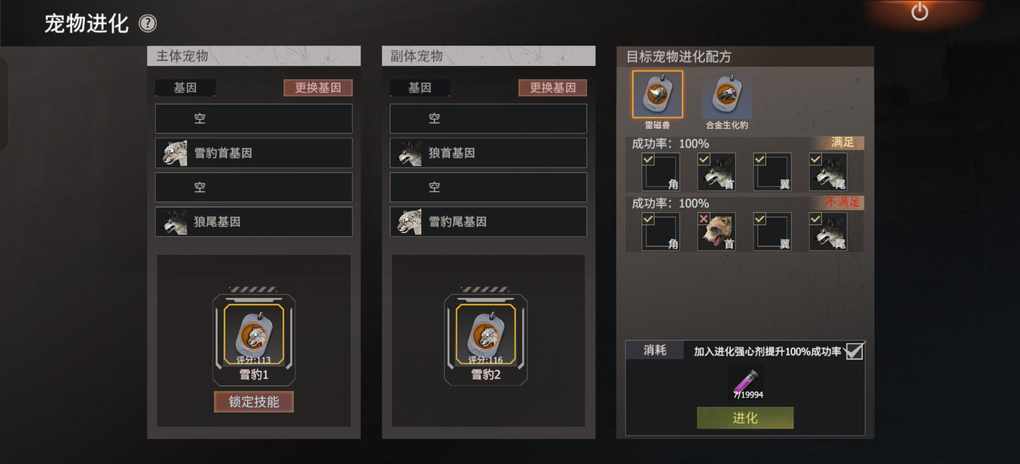Select the 雪豹1 main pet tag icon
1020x464 pixels.
pos(253,334)
